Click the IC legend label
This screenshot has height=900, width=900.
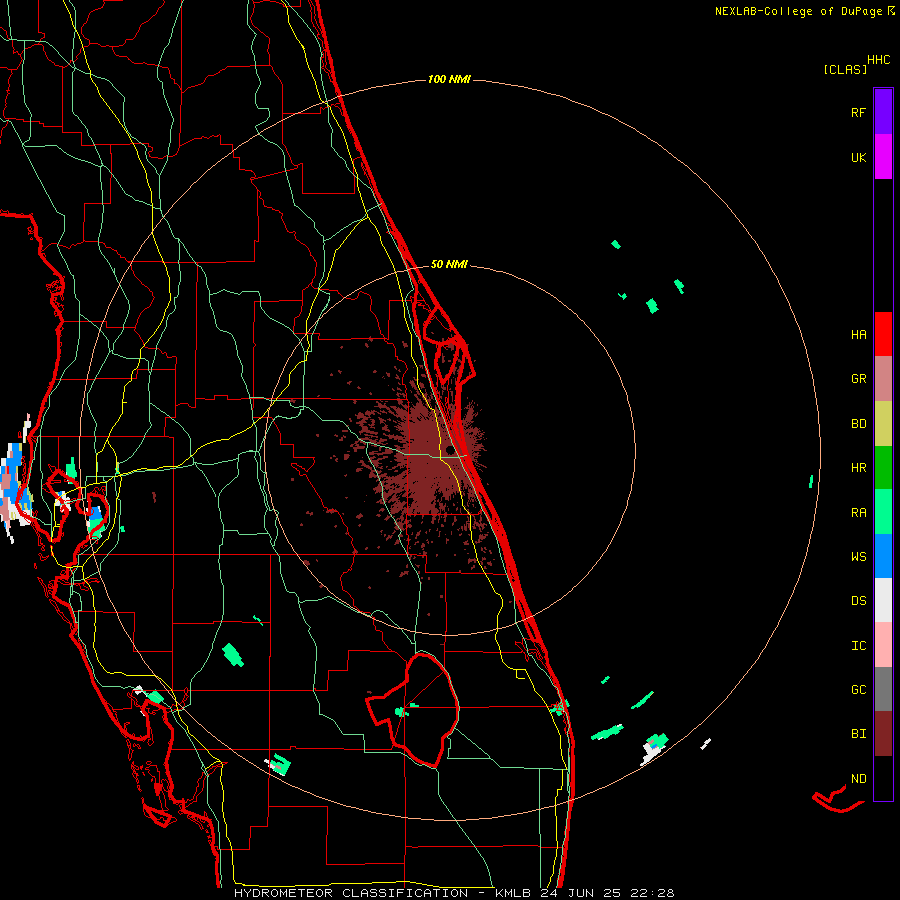(x=858, y=646)
